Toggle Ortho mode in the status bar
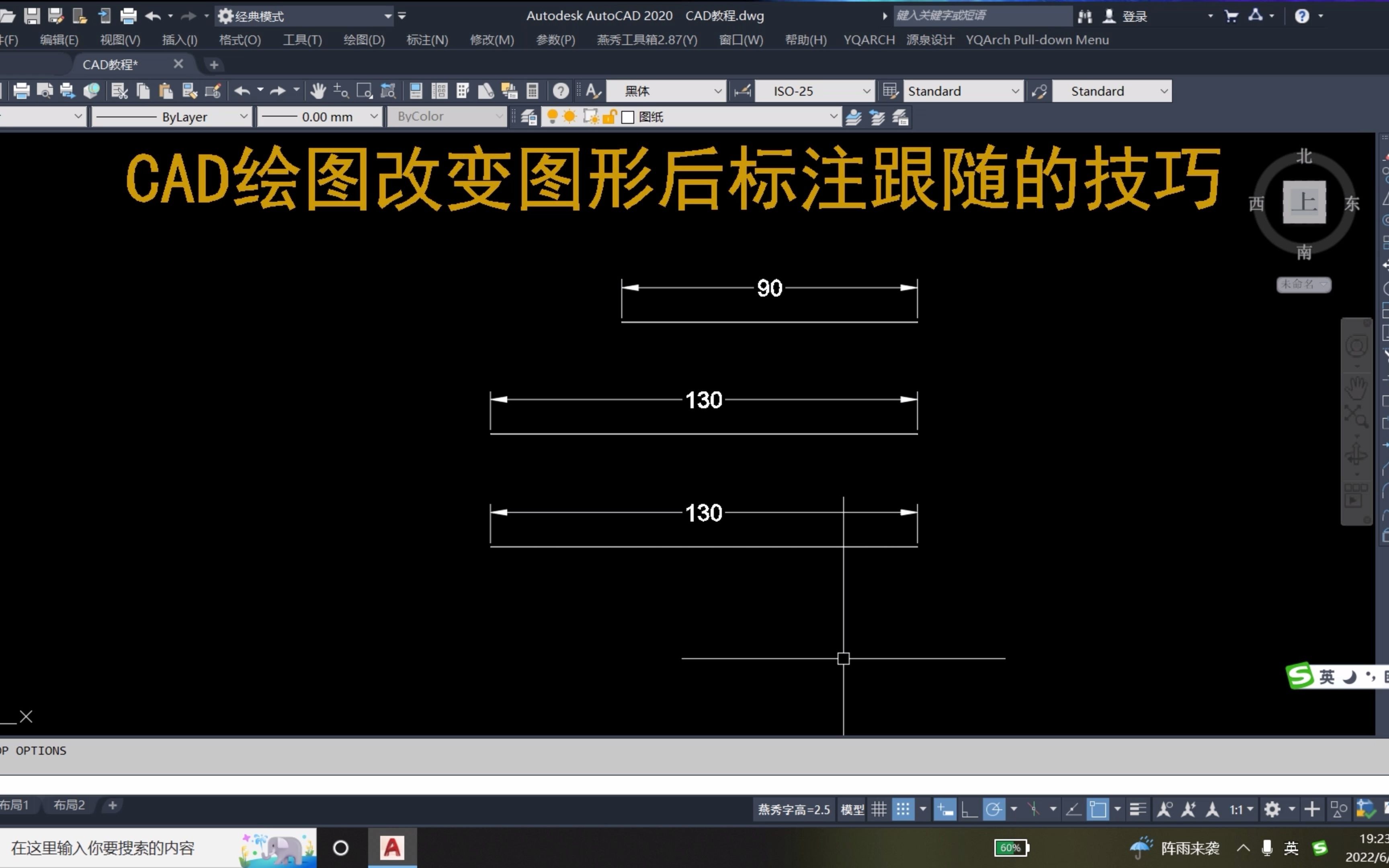Screen dimensions: 1389x868 tap(969, 809)
